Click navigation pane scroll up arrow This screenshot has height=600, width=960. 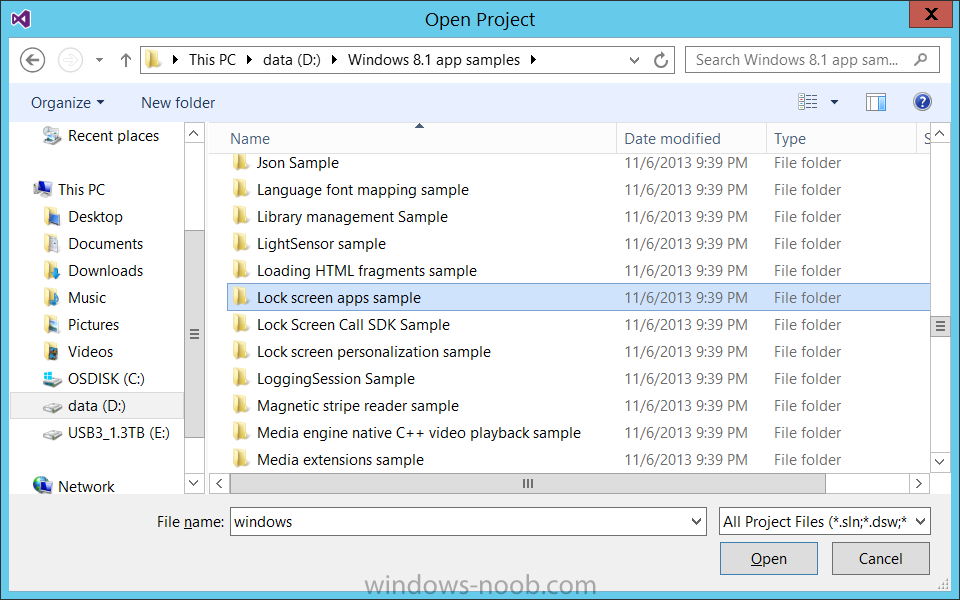pyautogui.click(x=194, y=133)
